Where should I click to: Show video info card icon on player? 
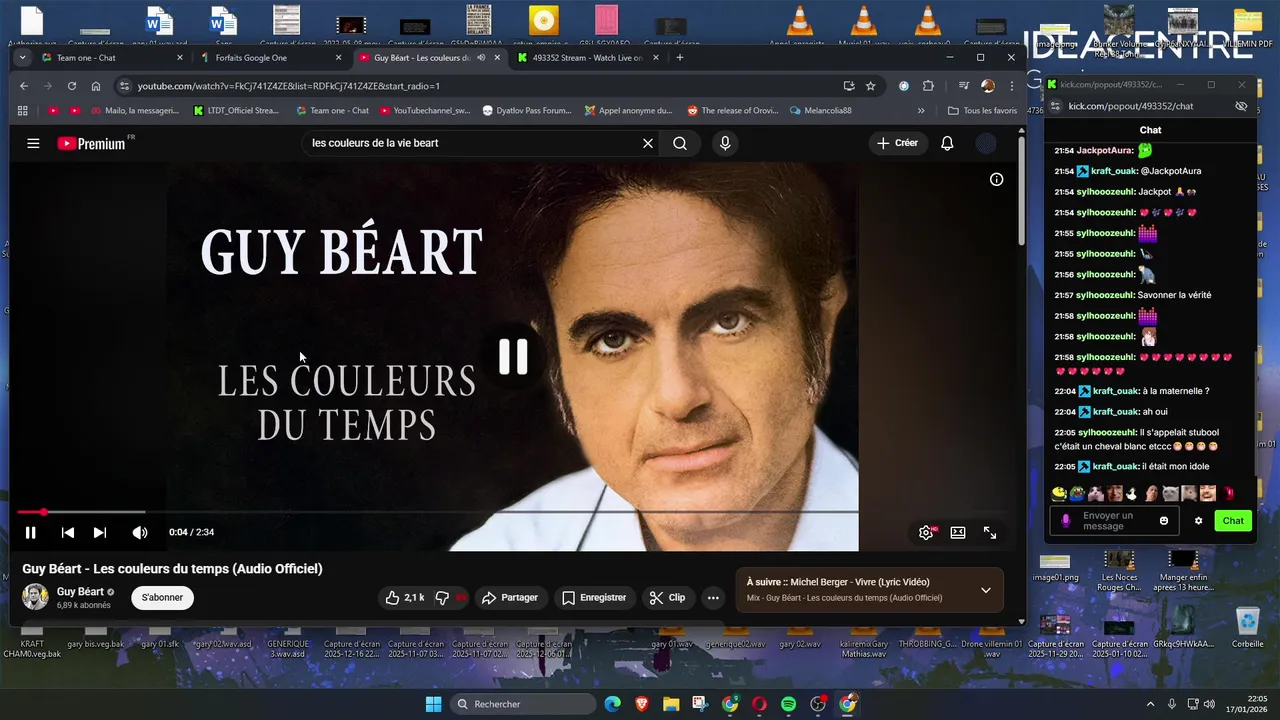pyautogui.click(x=996, y=180)
